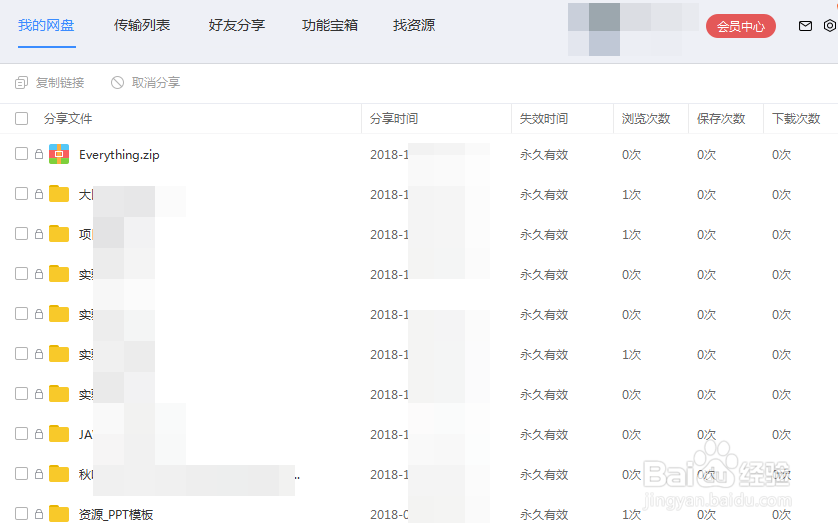Click the 保存次数 column header
The width and height of the screenshot is (838, 529).
pyautogui.click(x=721, y=119)
